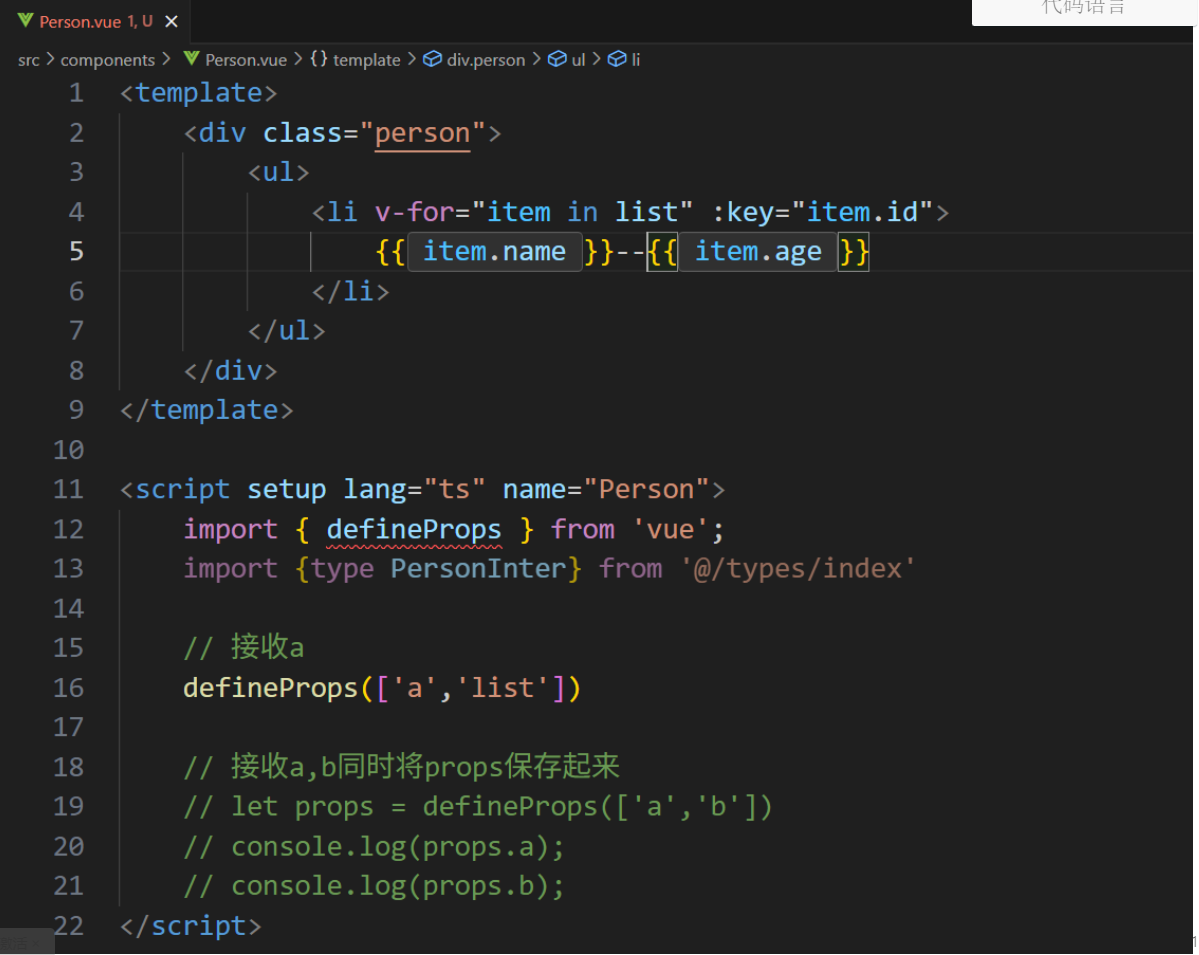The width and height of the screenshot is (1199, 955).
Task: Expand the chevron after components breadcrumb
Action: [x=166, y=59]
